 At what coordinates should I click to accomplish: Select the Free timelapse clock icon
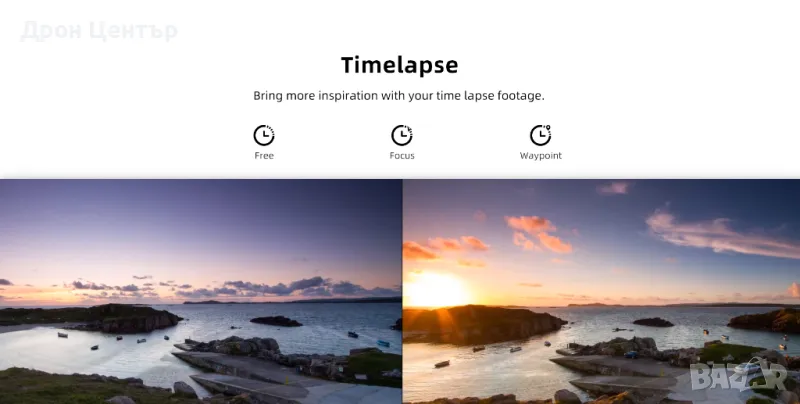264,135
